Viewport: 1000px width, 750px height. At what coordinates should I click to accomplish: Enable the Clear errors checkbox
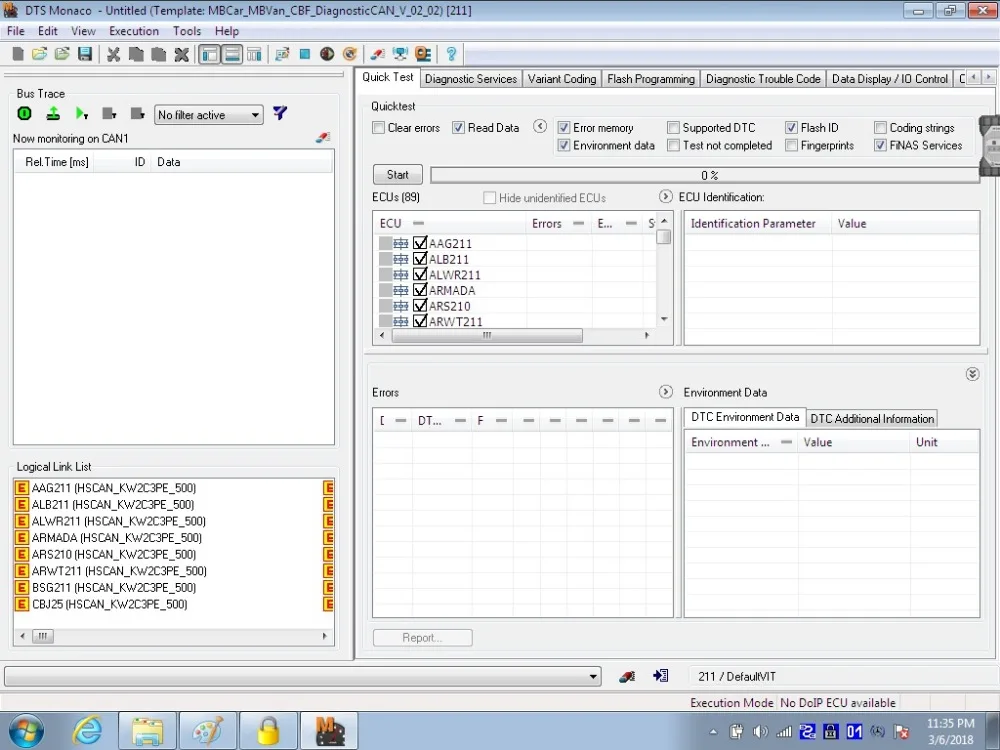[379, 128]
